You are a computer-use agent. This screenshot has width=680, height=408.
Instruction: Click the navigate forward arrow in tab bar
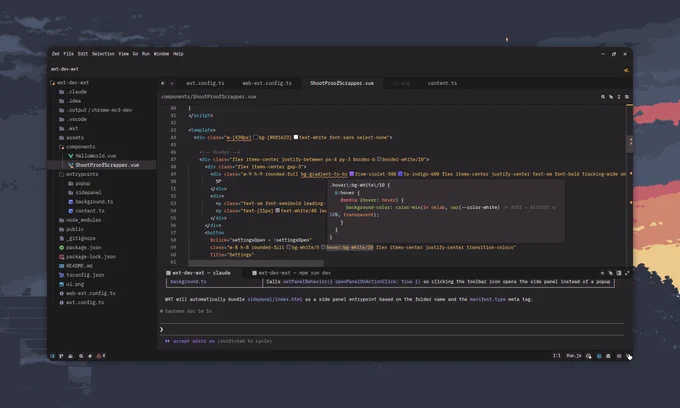pos(172,83)
